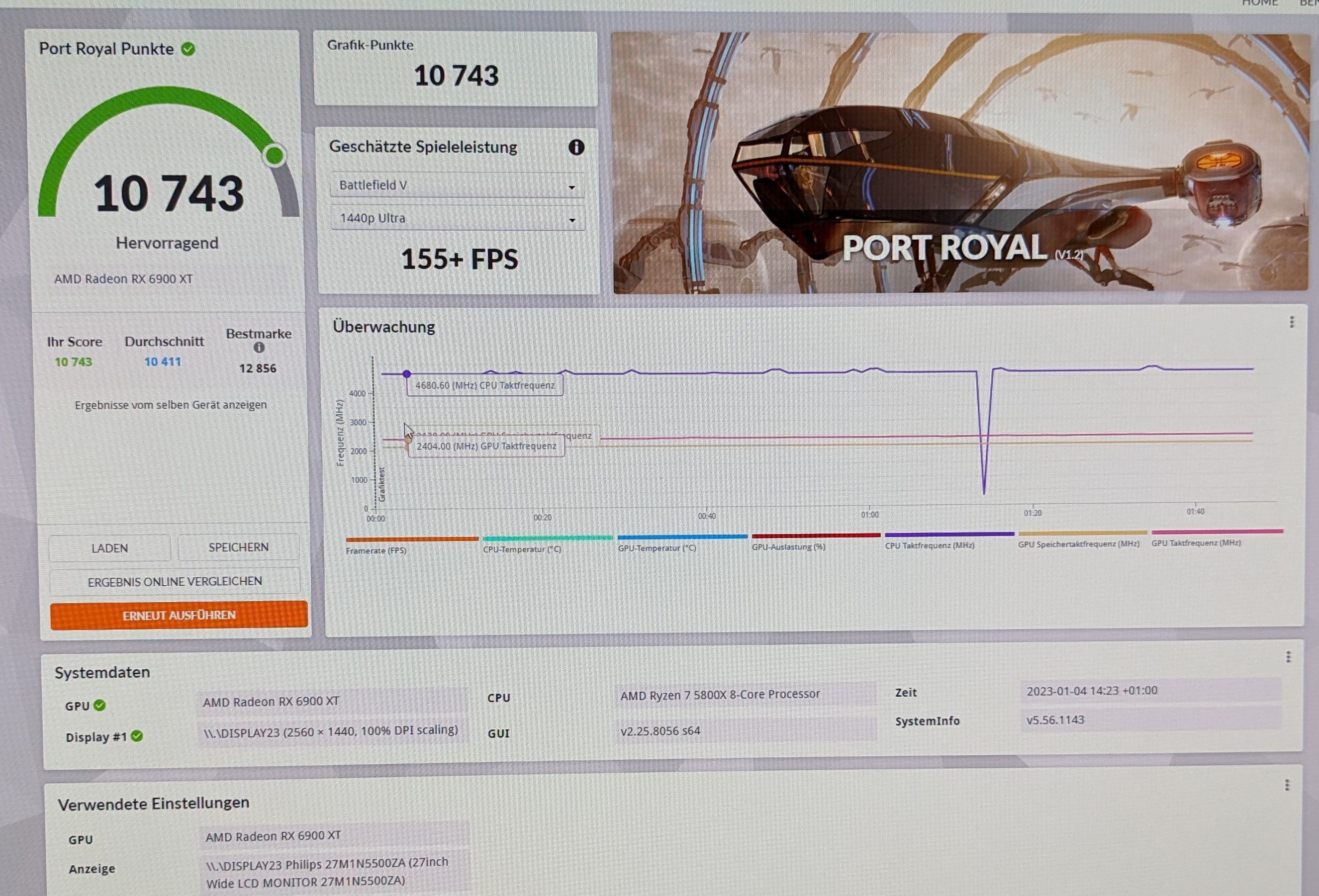Screen dimensions: 1319x896
Task: Open the Battlefield V game dropdown
Action: (x=457, y=185)
